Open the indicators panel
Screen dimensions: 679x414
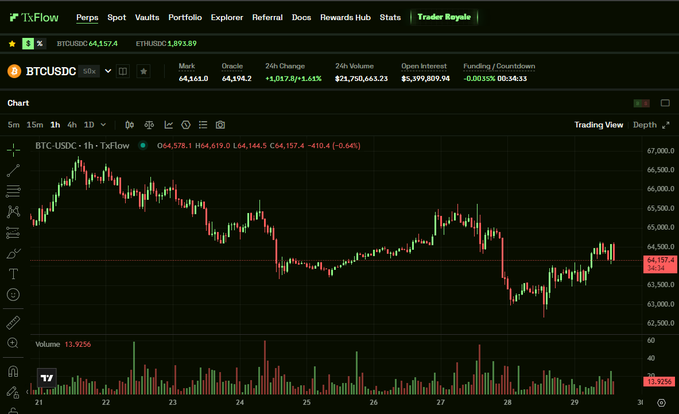tap(168, 125)
